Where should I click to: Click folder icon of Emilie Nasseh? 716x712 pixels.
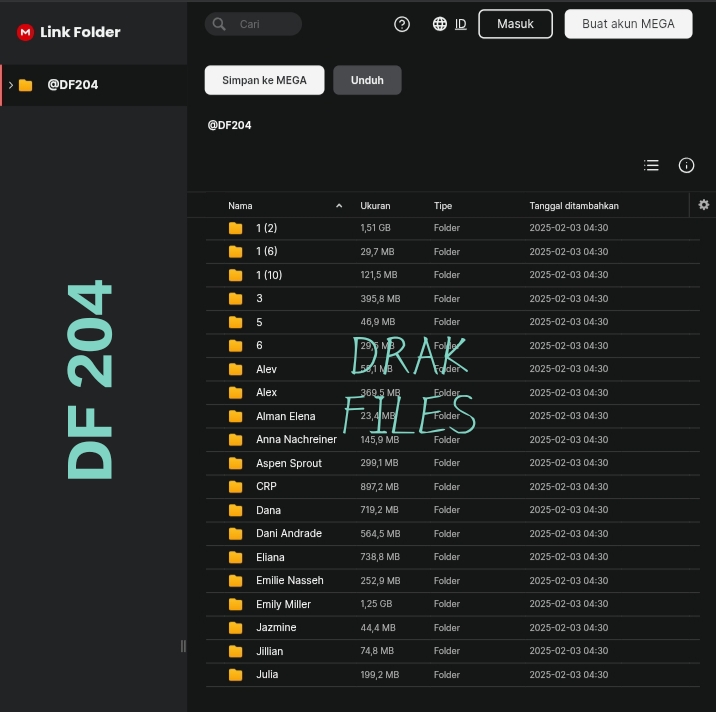(236, 581)
